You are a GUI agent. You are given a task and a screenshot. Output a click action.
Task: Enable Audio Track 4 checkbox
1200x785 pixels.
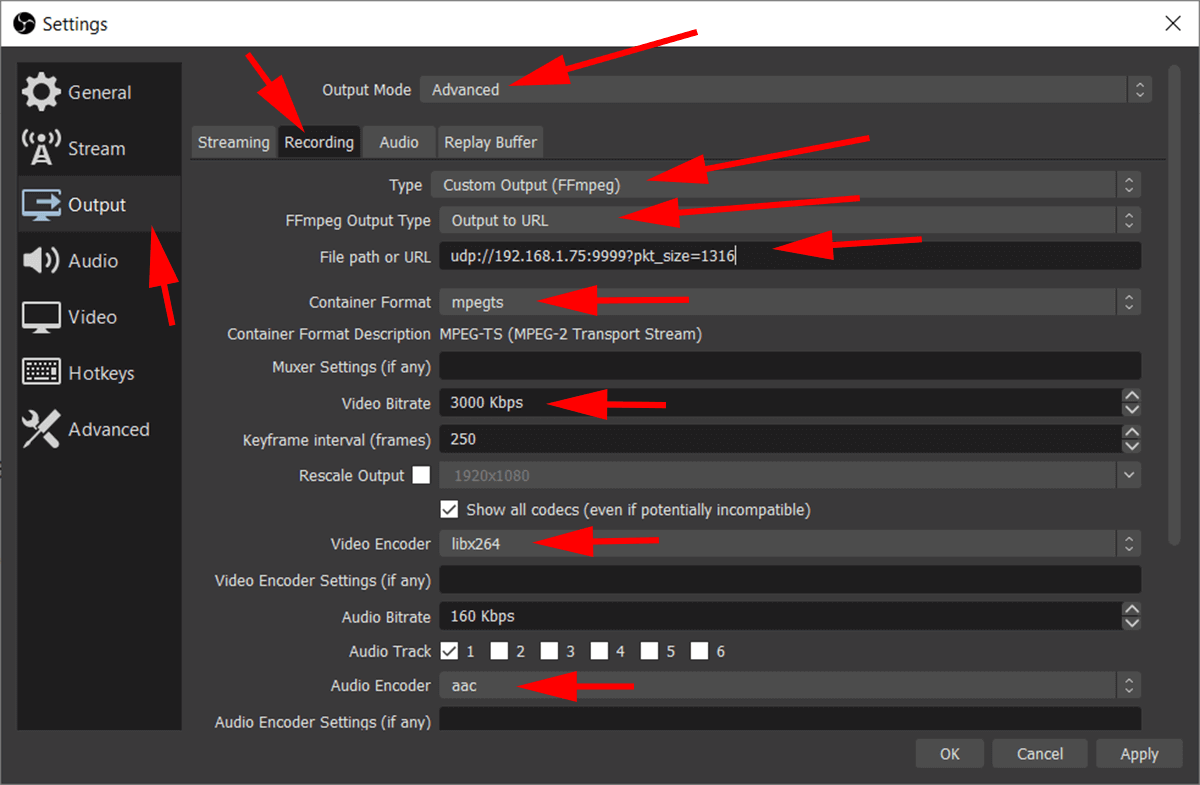(599, 651)
